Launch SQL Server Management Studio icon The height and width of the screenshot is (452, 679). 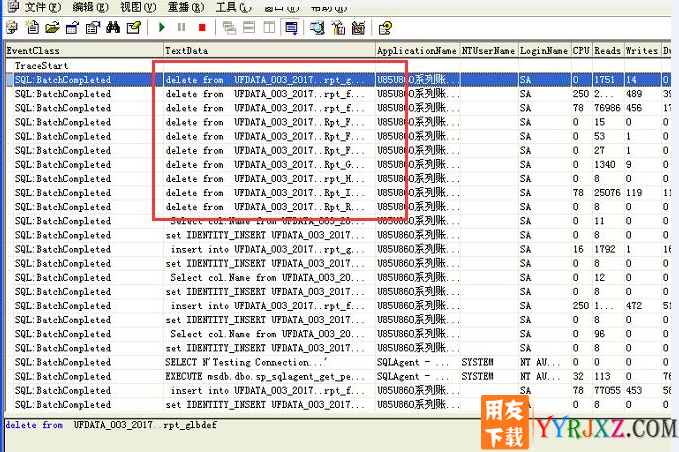[x=317, y=28]
